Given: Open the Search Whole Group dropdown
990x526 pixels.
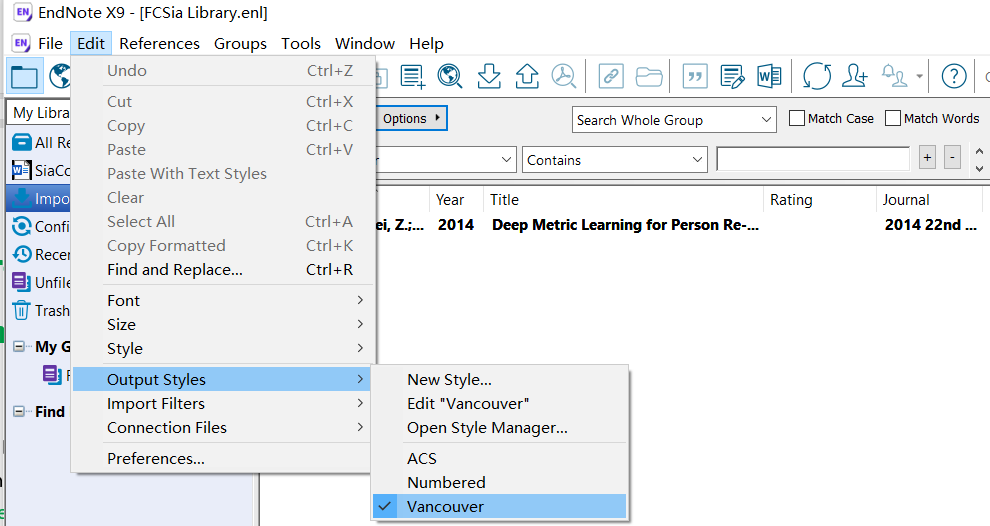Looking at the screenshot, I should pos(674,120).
